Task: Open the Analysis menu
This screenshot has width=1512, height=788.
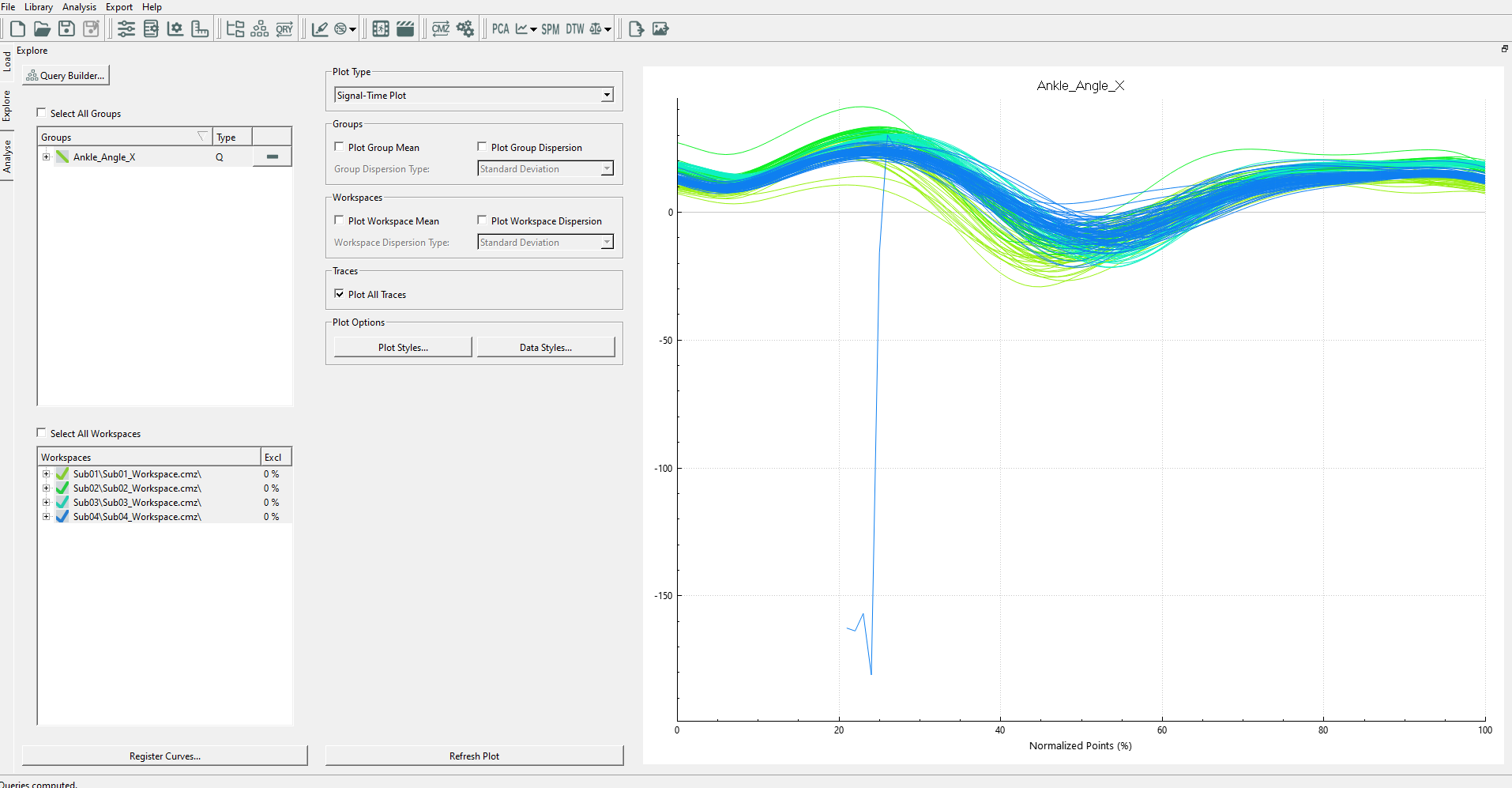Action: pyautogui.click(x=79, y=7)
